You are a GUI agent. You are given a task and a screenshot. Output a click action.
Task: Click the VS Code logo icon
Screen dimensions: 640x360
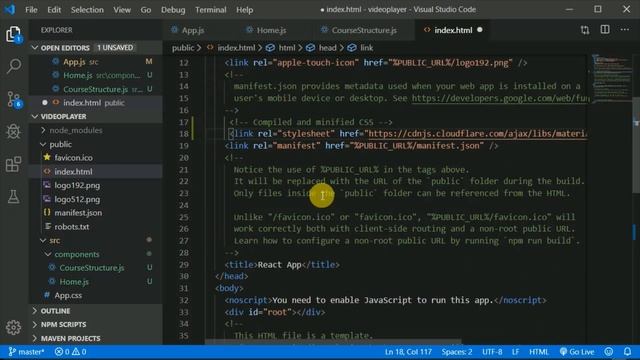[x=9, y=9]
